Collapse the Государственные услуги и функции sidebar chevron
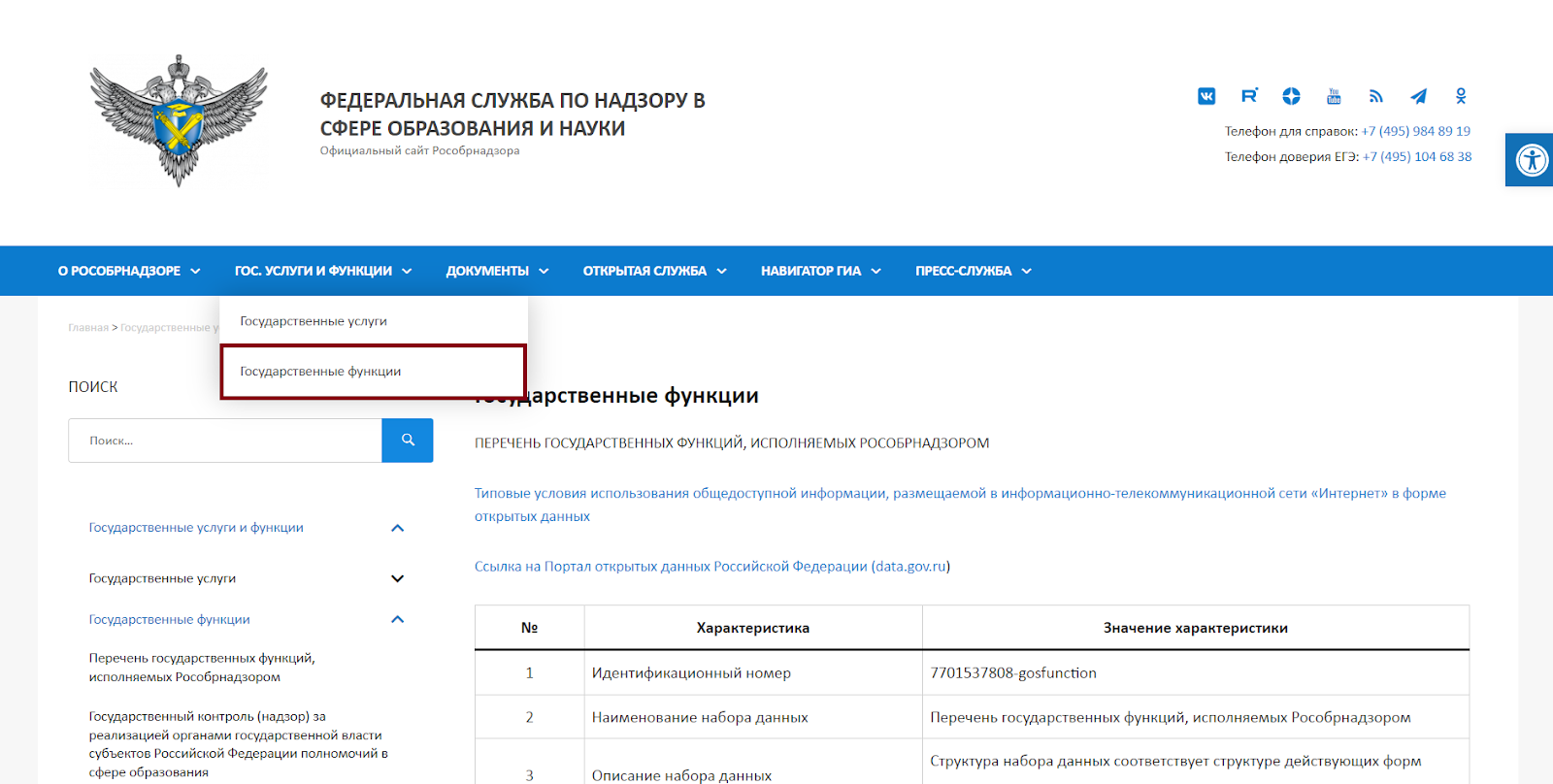The height and width of the screenshot is (784, 1553). point(397,528)
